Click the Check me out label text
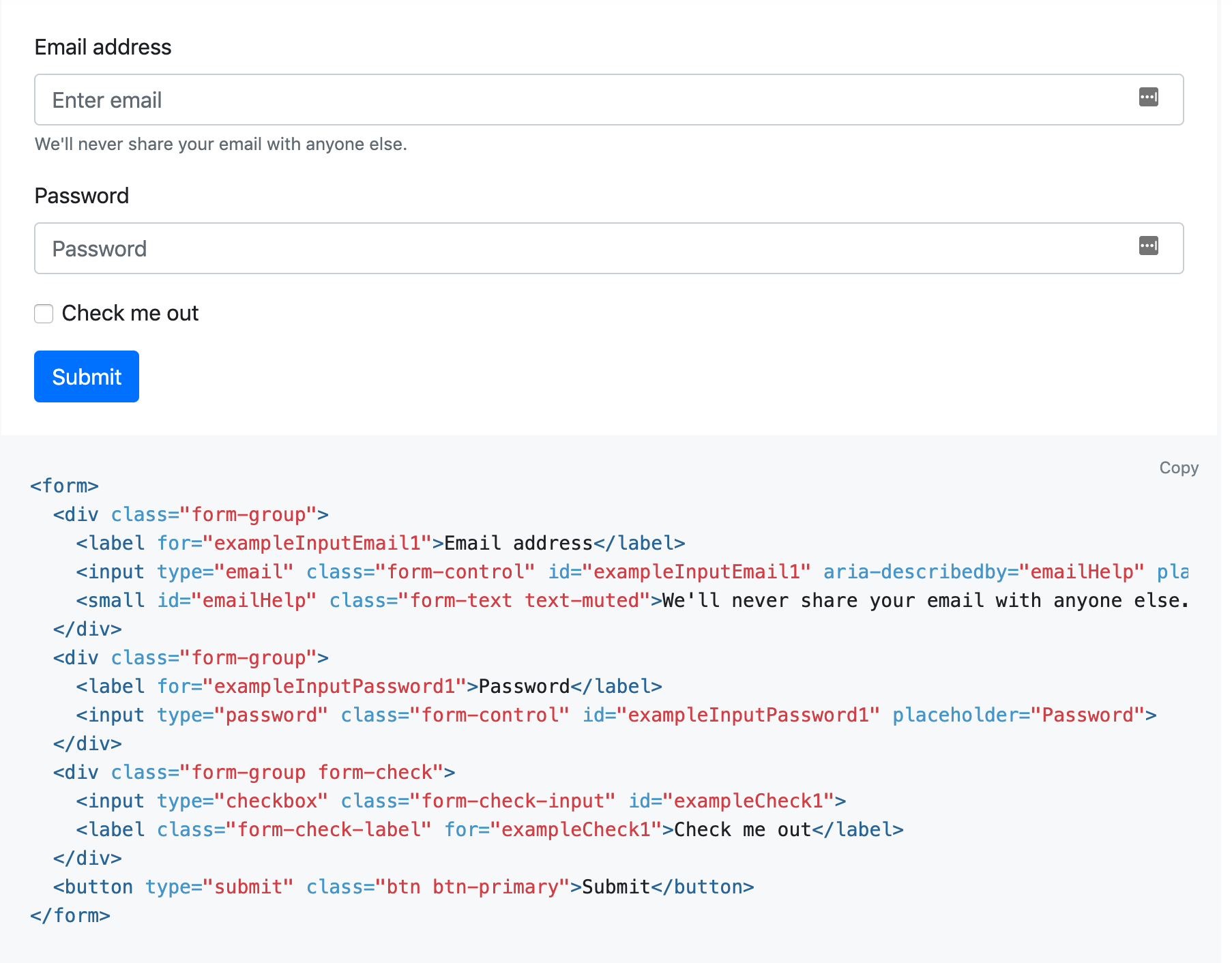1232x963 pixels. click(130, 313)
